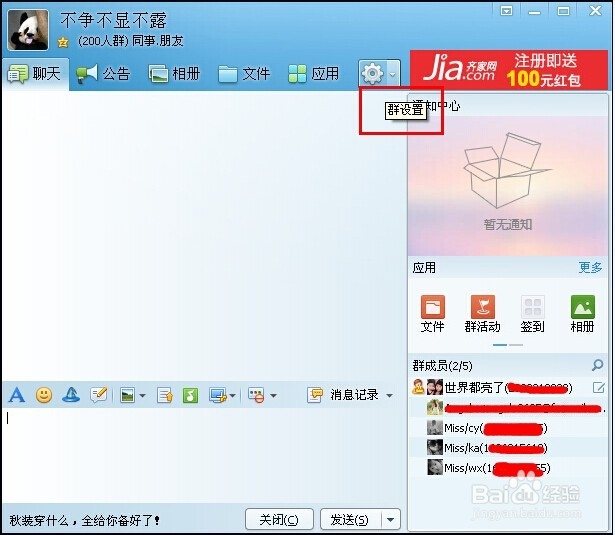Expand the arrow next to settings gear
This screenshot has width=615, height=535.
392,73
